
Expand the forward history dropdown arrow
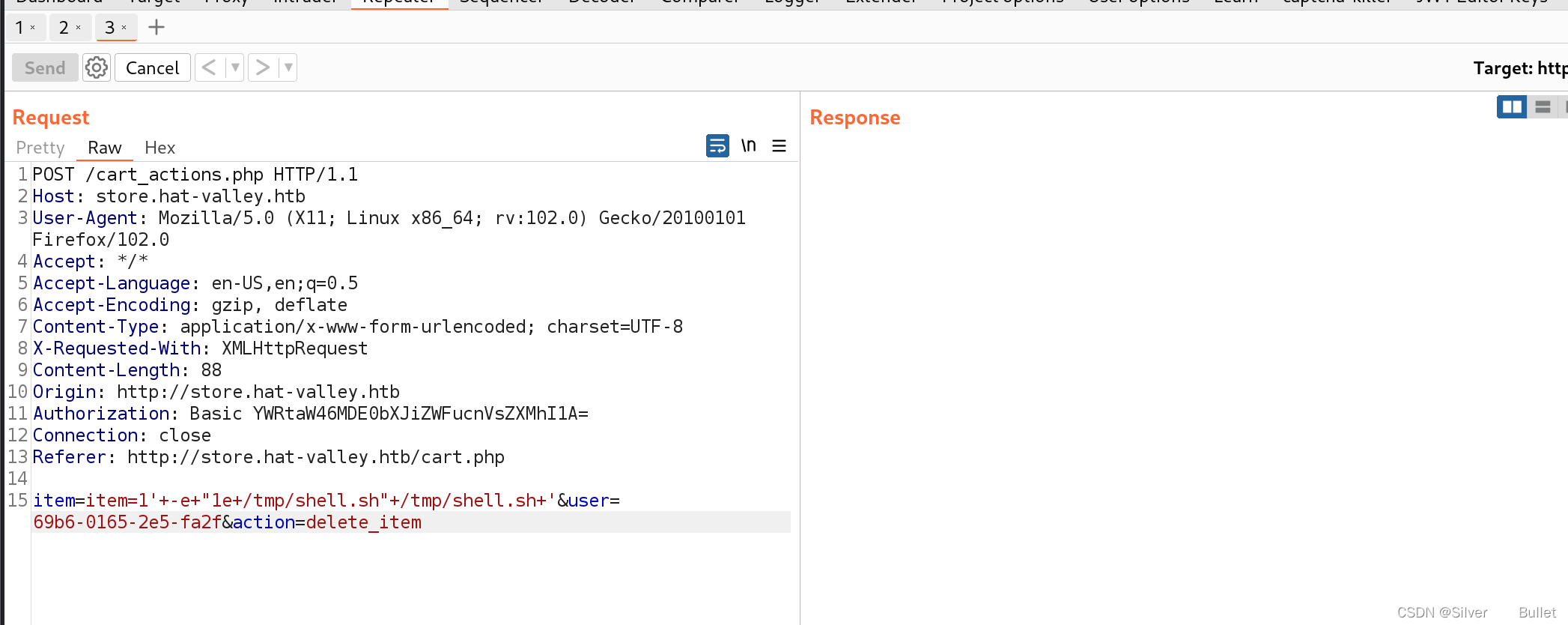tap(288, 68)
